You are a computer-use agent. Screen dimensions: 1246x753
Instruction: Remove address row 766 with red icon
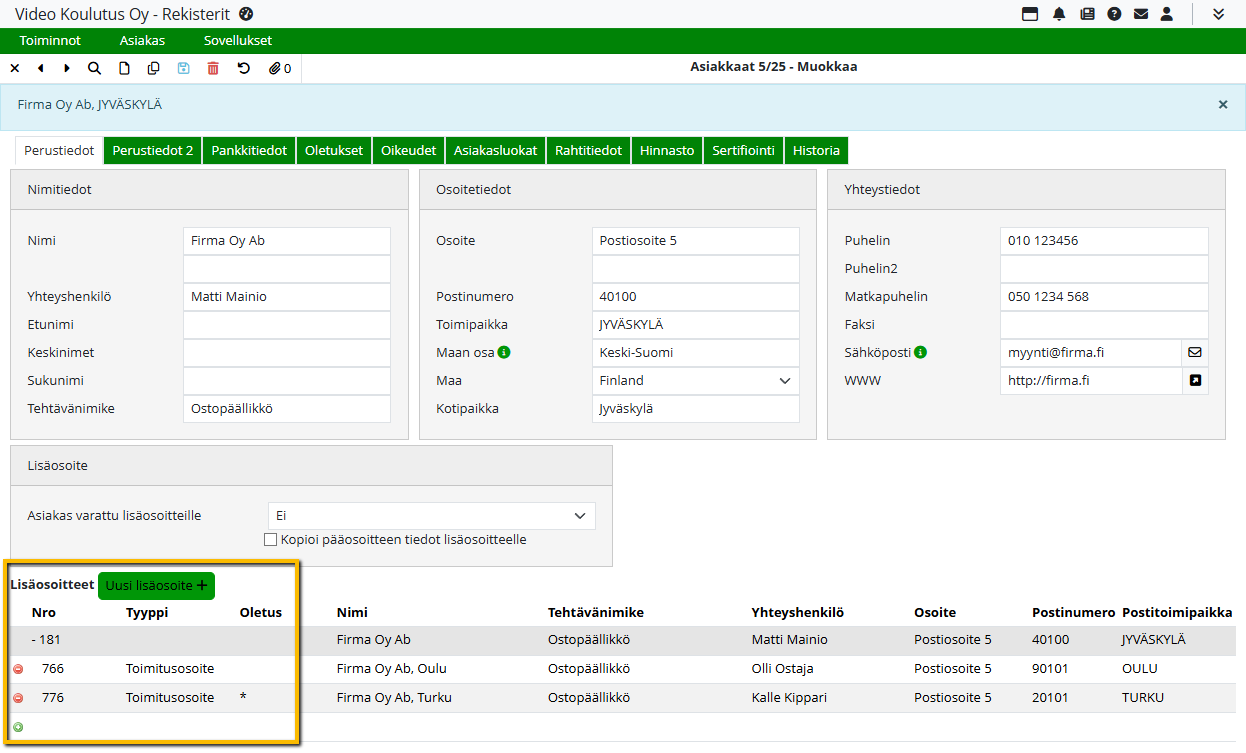tap(18, 669)
